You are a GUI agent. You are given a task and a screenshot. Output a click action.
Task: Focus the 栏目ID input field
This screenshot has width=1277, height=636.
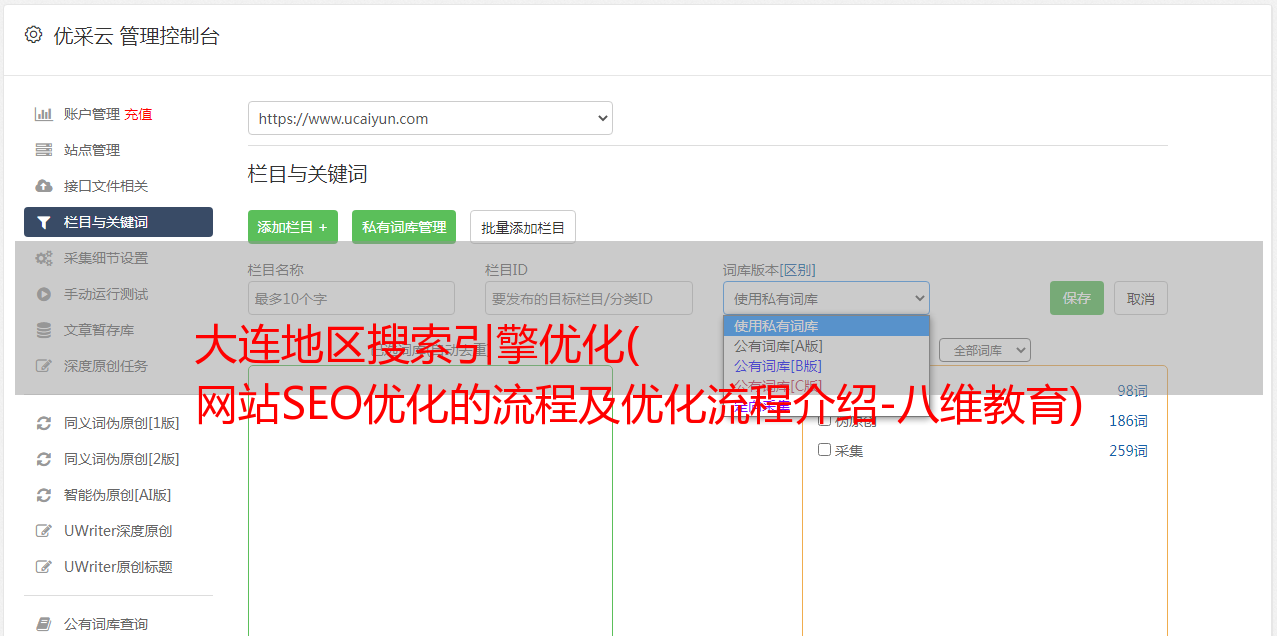[x=589, y=298]
